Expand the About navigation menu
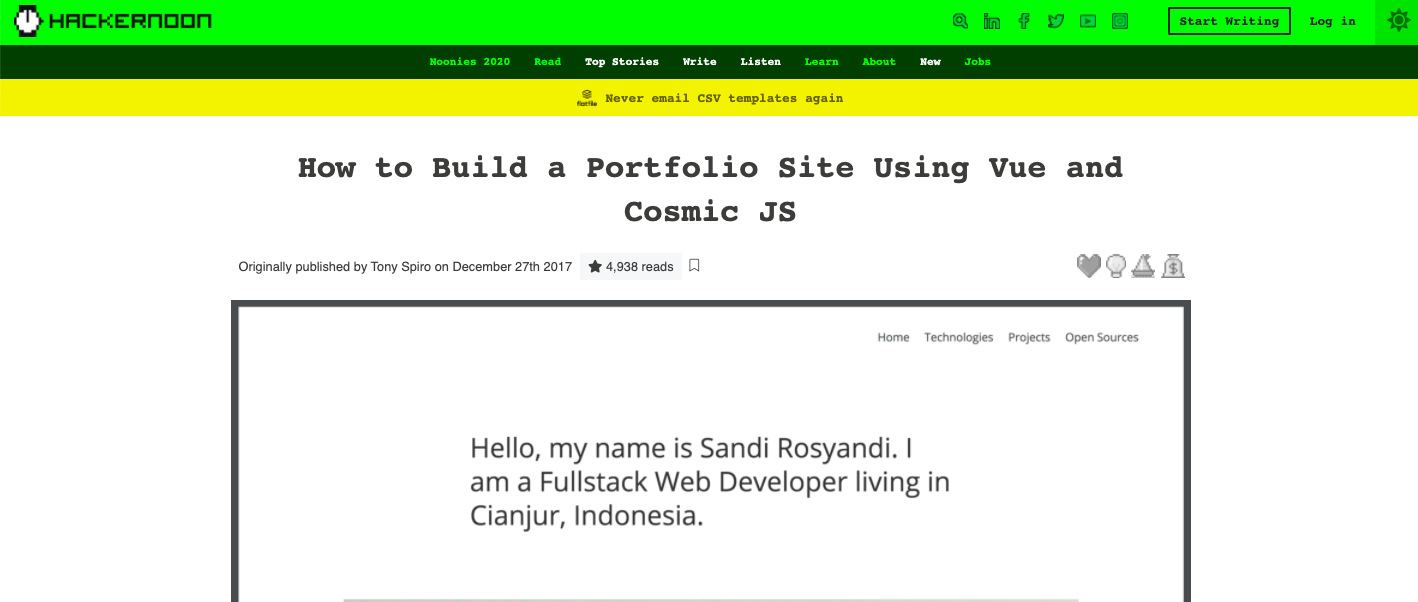The height and width of the screenshot is (602, 1418). (x=879, y=62)
